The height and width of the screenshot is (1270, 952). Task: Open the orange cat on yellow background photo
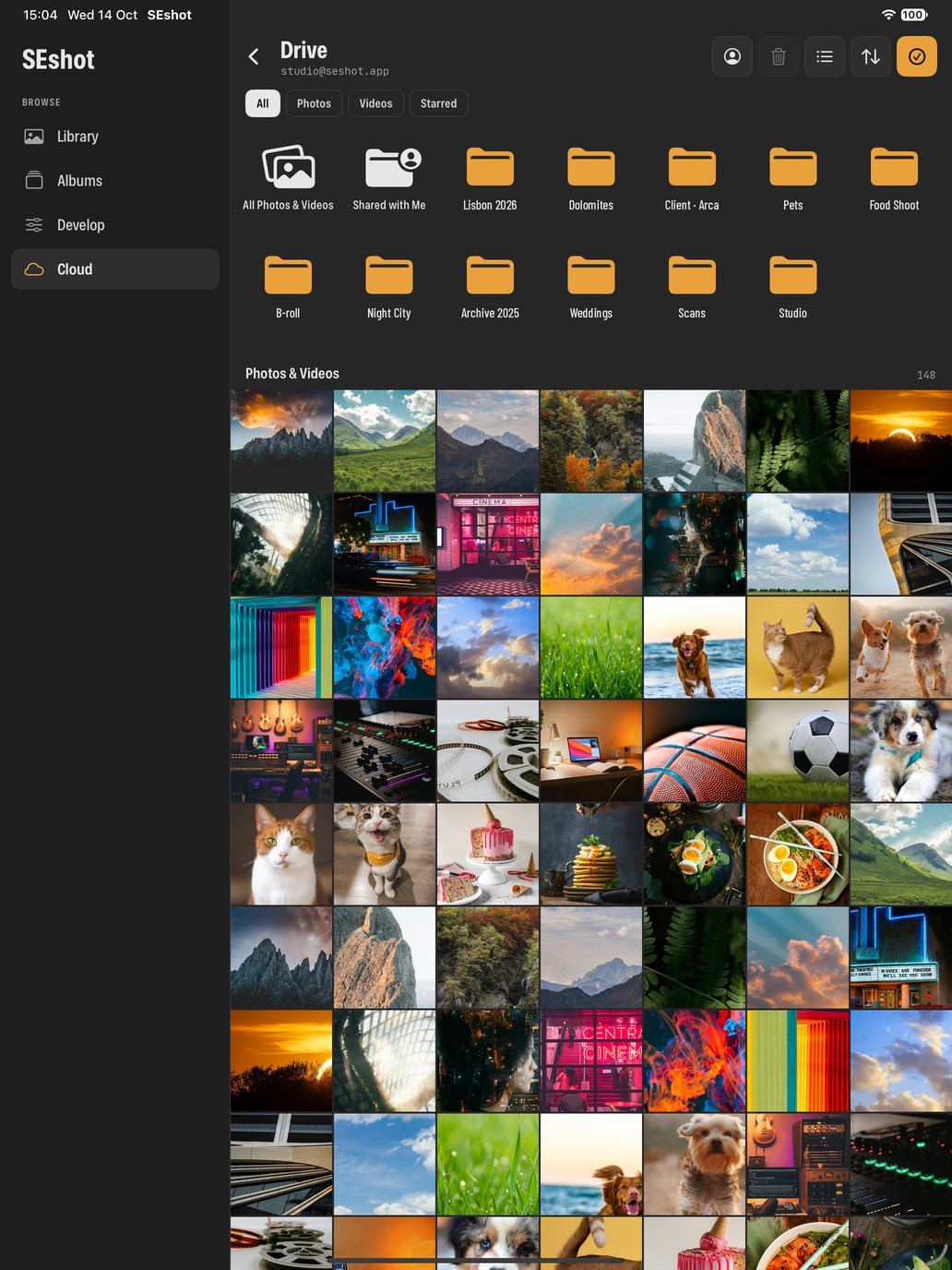pos(798,647)
